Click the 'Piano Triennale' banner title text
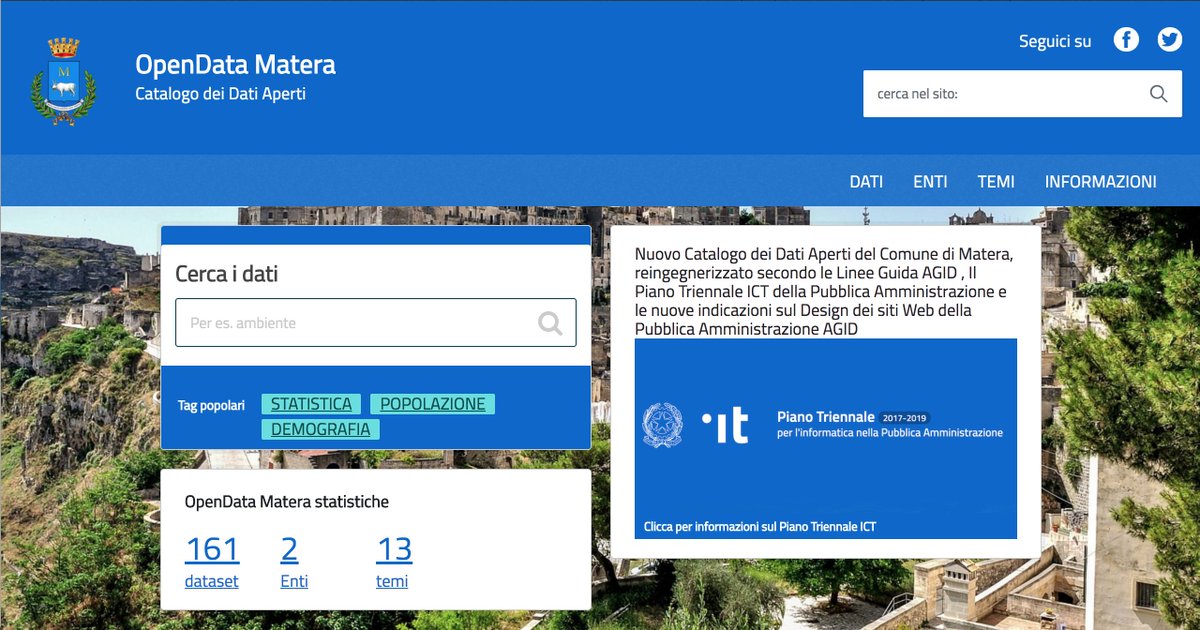Screen dimensions: 1200x630 (826, 417)
